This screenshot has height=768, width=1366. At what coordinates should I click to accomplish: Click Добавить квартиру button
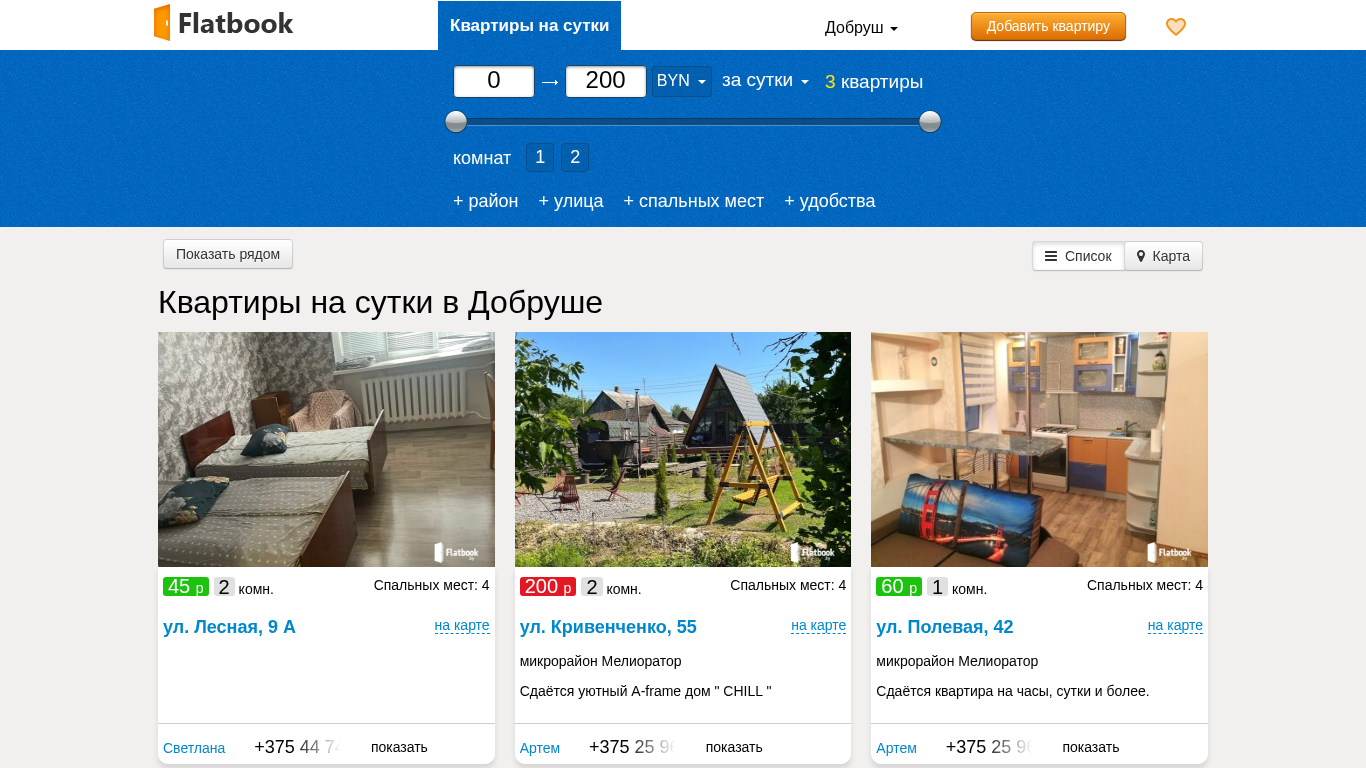[1047, 26]
